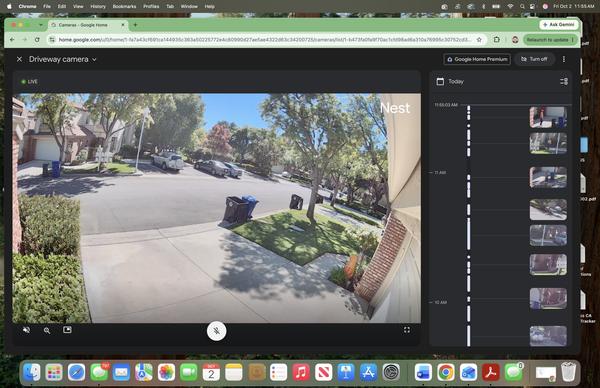Open Finder from the dock
Image resolution: width=600 pixels, height=388 pixels.
point(32,372)
